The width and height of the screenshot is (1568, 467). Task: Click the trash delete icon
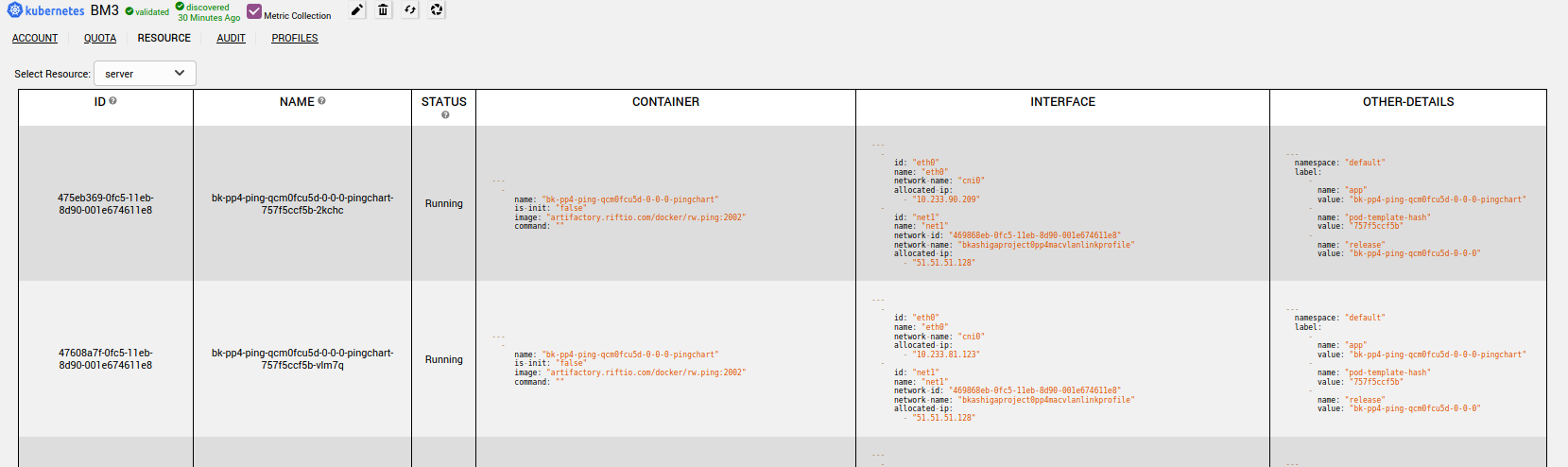pyautogui.click(x=383, y=10)
